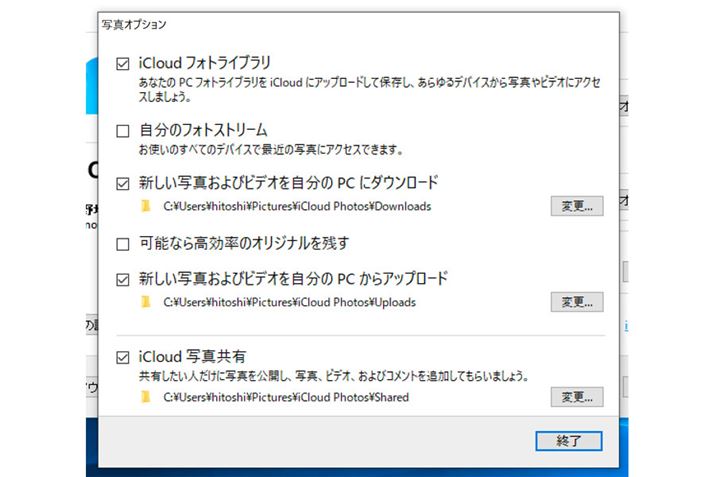
Task: Click the iCloud フォトライブラリ label
Action: pos(206,64)
